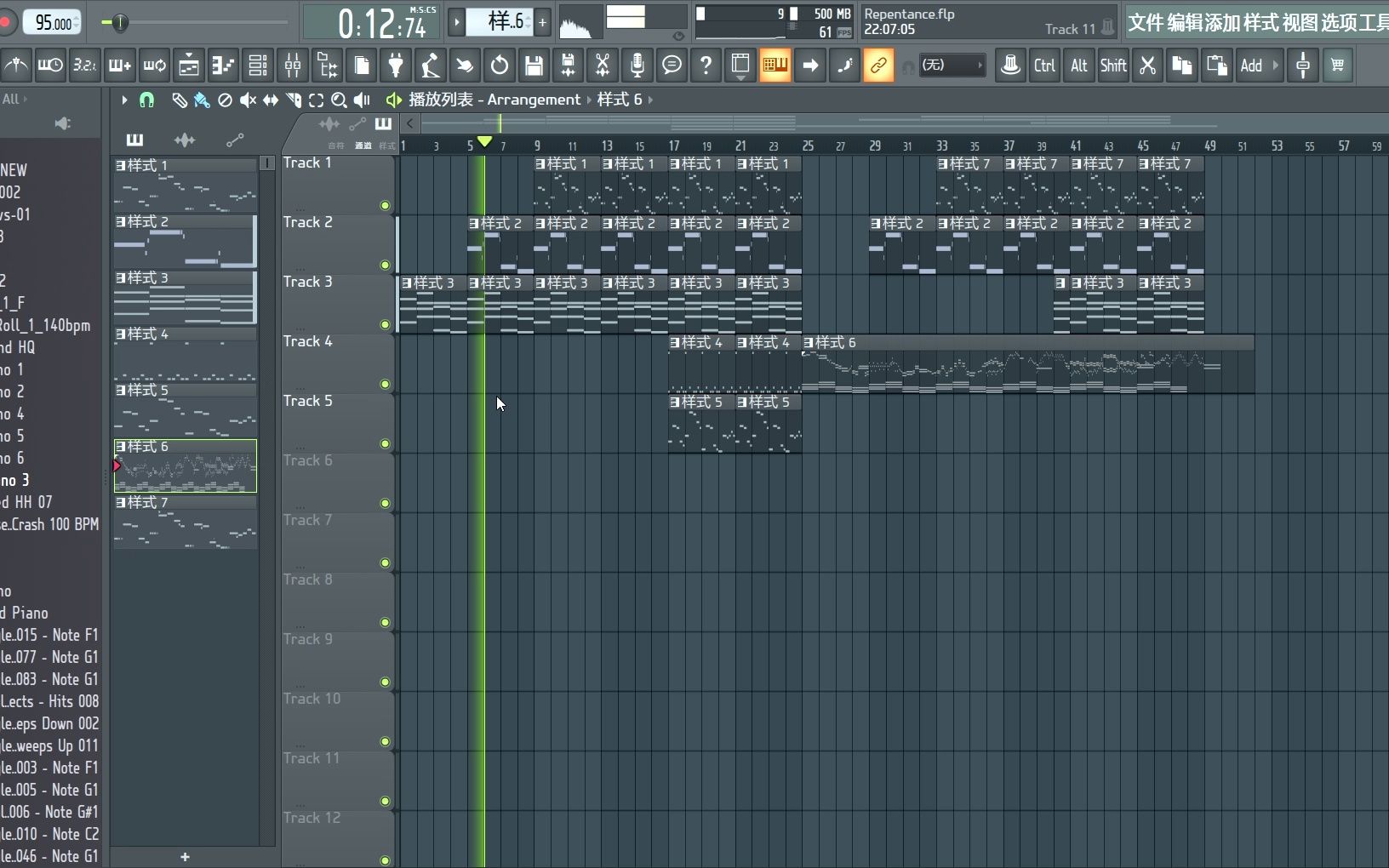This screenshot has height=868, width=1389.
Task: Open the playlist options arrow menu
Action: (124, 100)
